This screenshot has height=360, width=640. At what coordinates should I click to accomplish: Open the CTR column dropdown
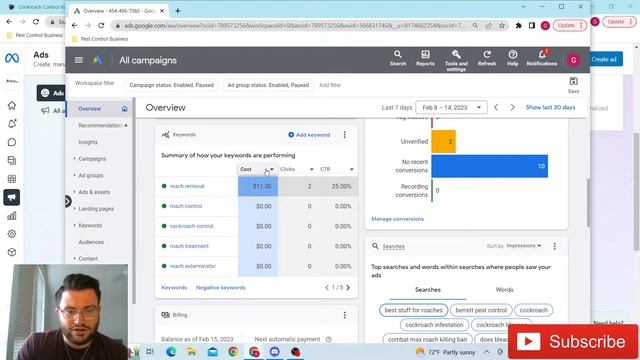coord(351,169)
